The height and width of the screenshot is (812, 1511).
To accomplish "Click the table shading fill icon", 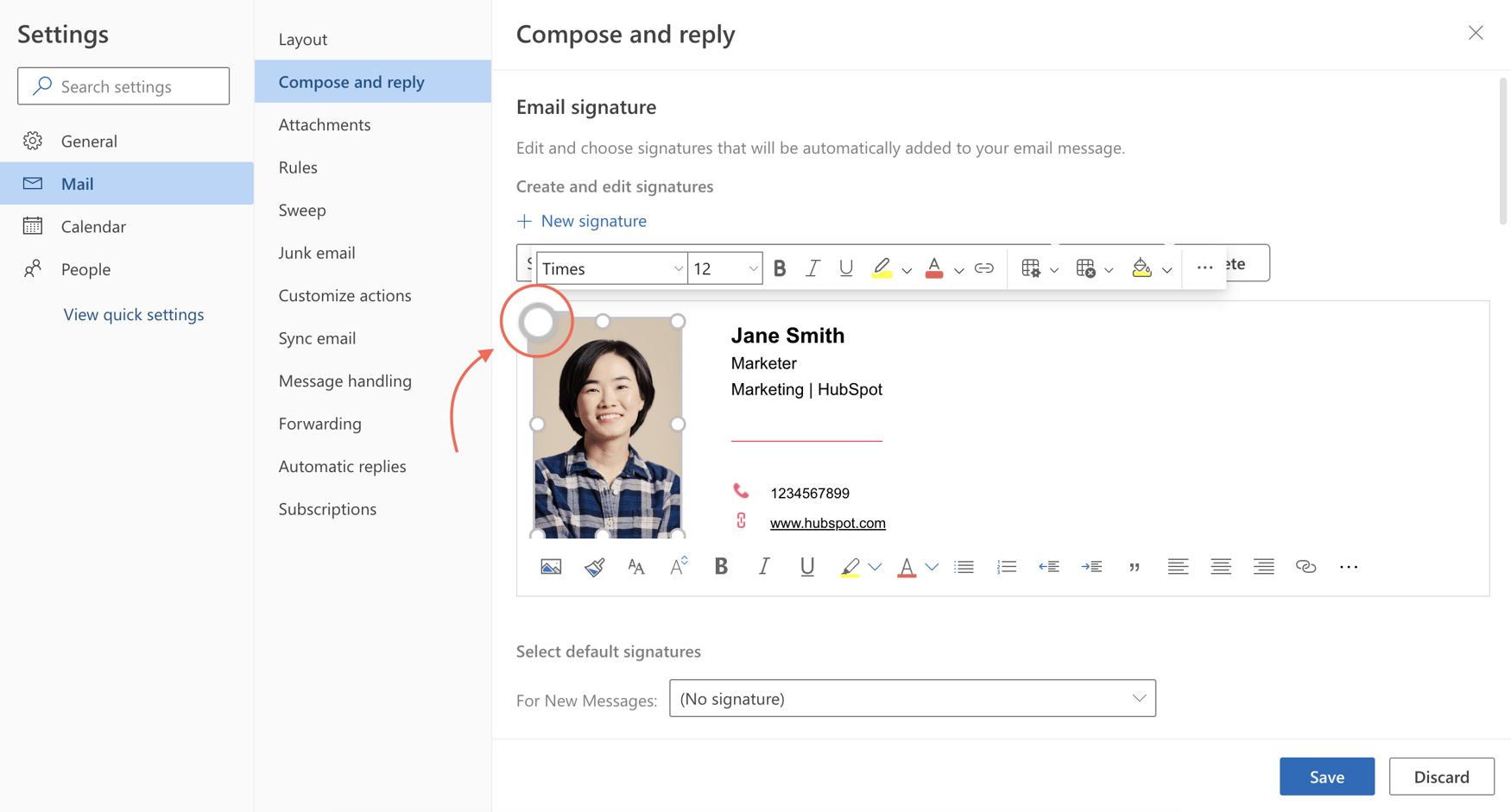I will (1141, 268).
